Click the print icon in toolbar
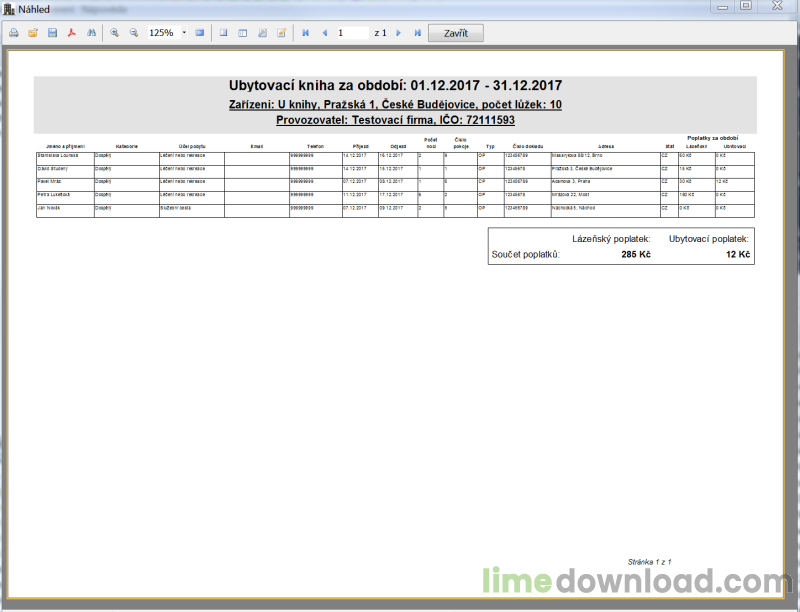Screen dimensions: 800x612 (x=14, y=33)
